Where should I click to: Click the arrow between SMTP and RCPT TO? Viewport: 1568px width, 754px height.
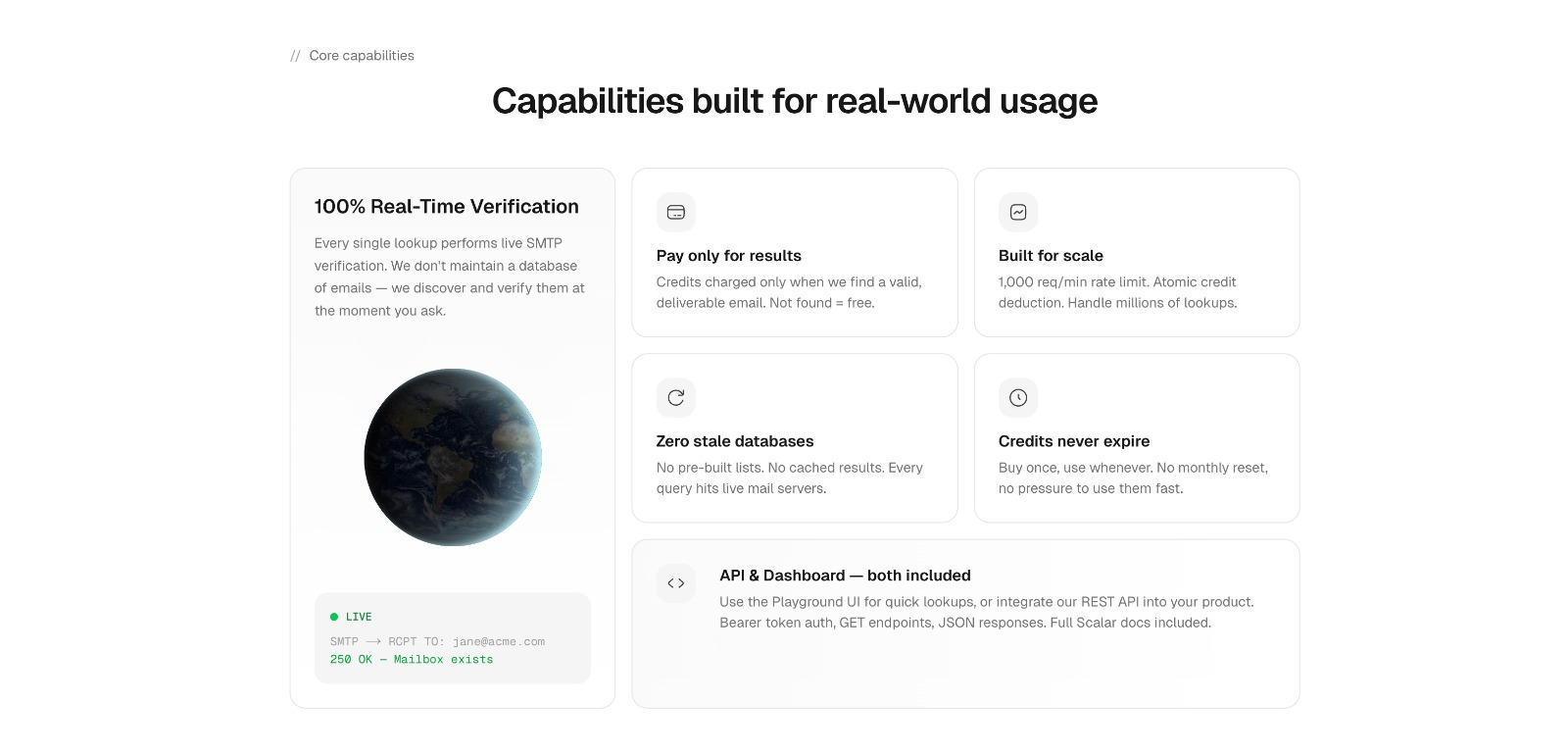[x=373, y=642]
